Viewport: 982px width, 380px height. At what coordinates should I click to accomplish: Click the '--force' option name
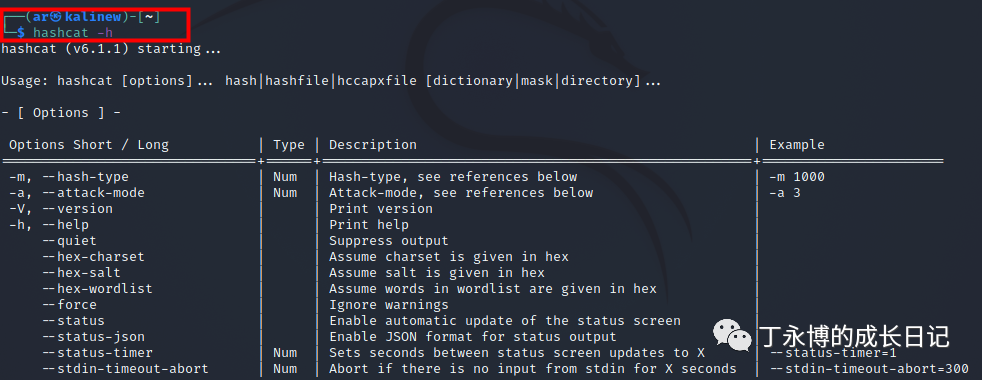[x=69, y=304]
